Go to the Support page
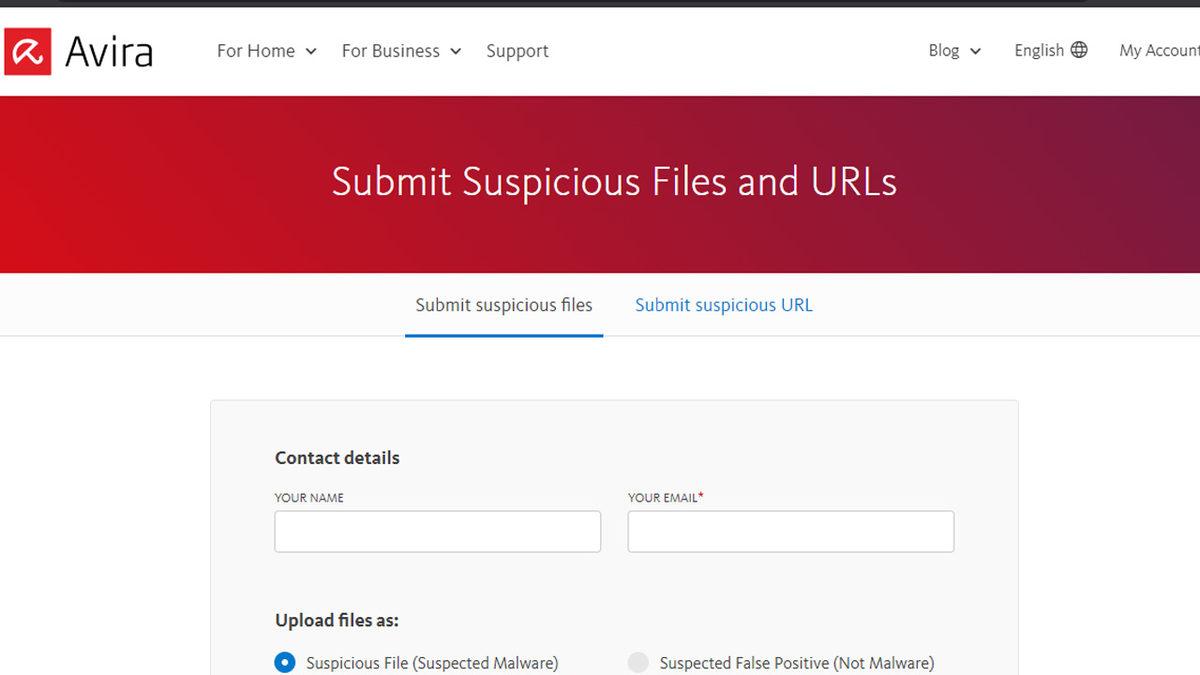Image resolution: width=1200 pixels, height=675 pixels. [517, 51]
